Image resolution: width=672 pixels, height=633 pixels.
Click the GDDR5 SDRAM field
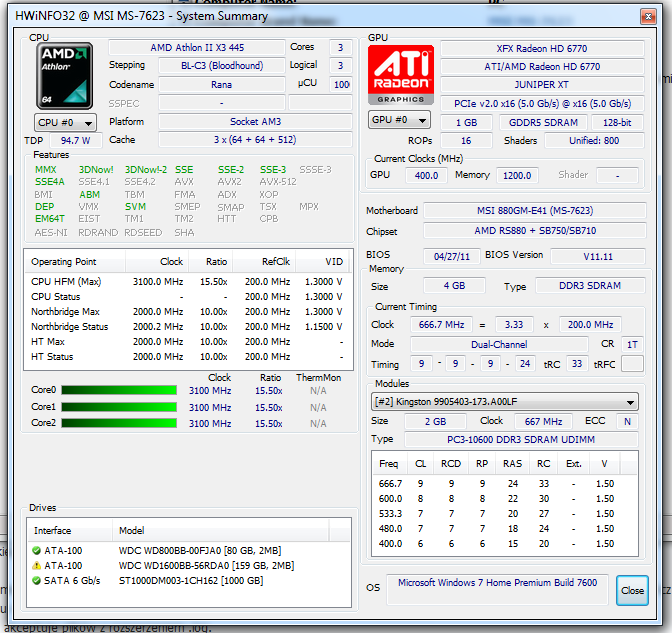click(x=543, y=123)
